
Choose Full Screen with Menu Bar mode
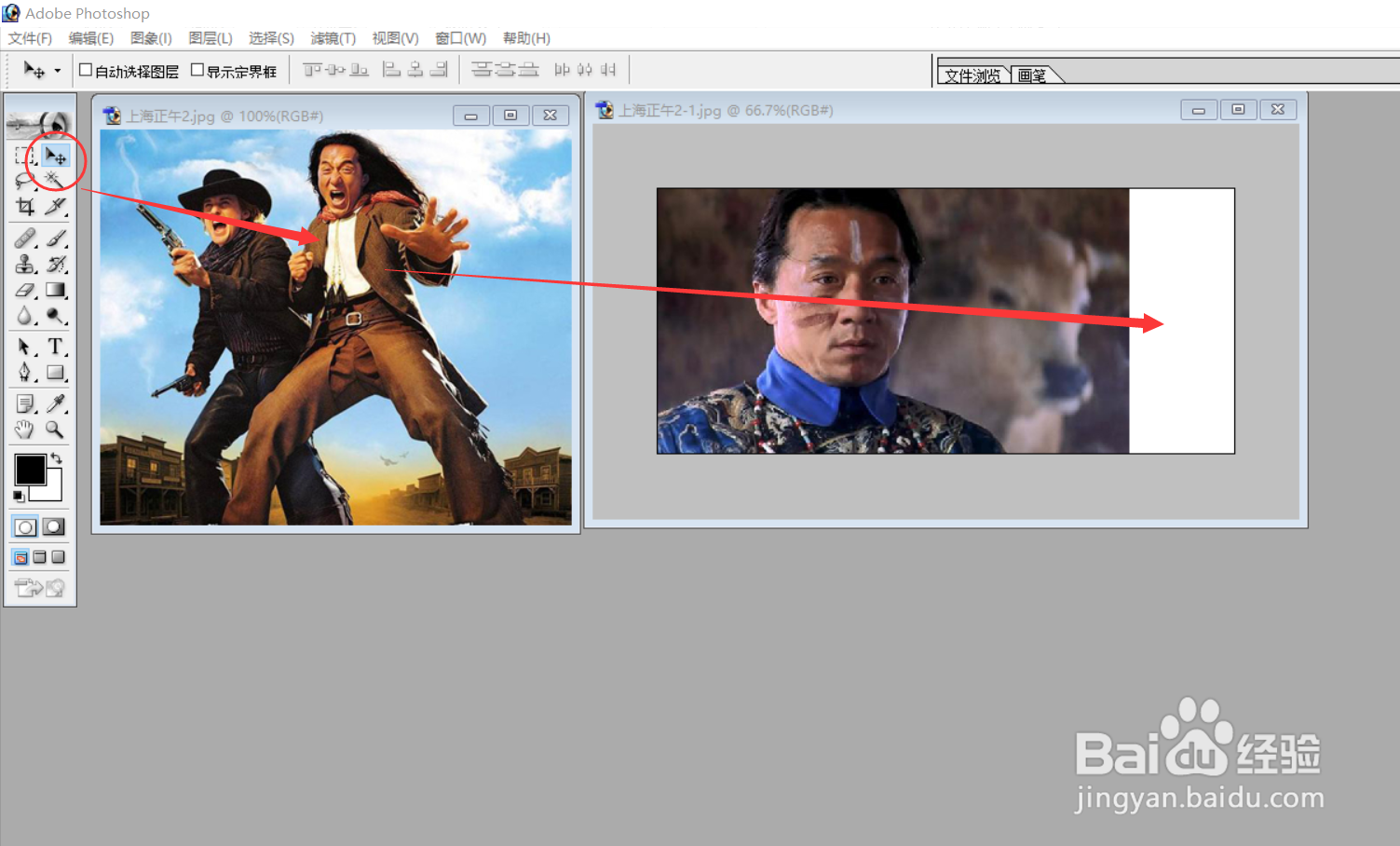coord(39,557)
